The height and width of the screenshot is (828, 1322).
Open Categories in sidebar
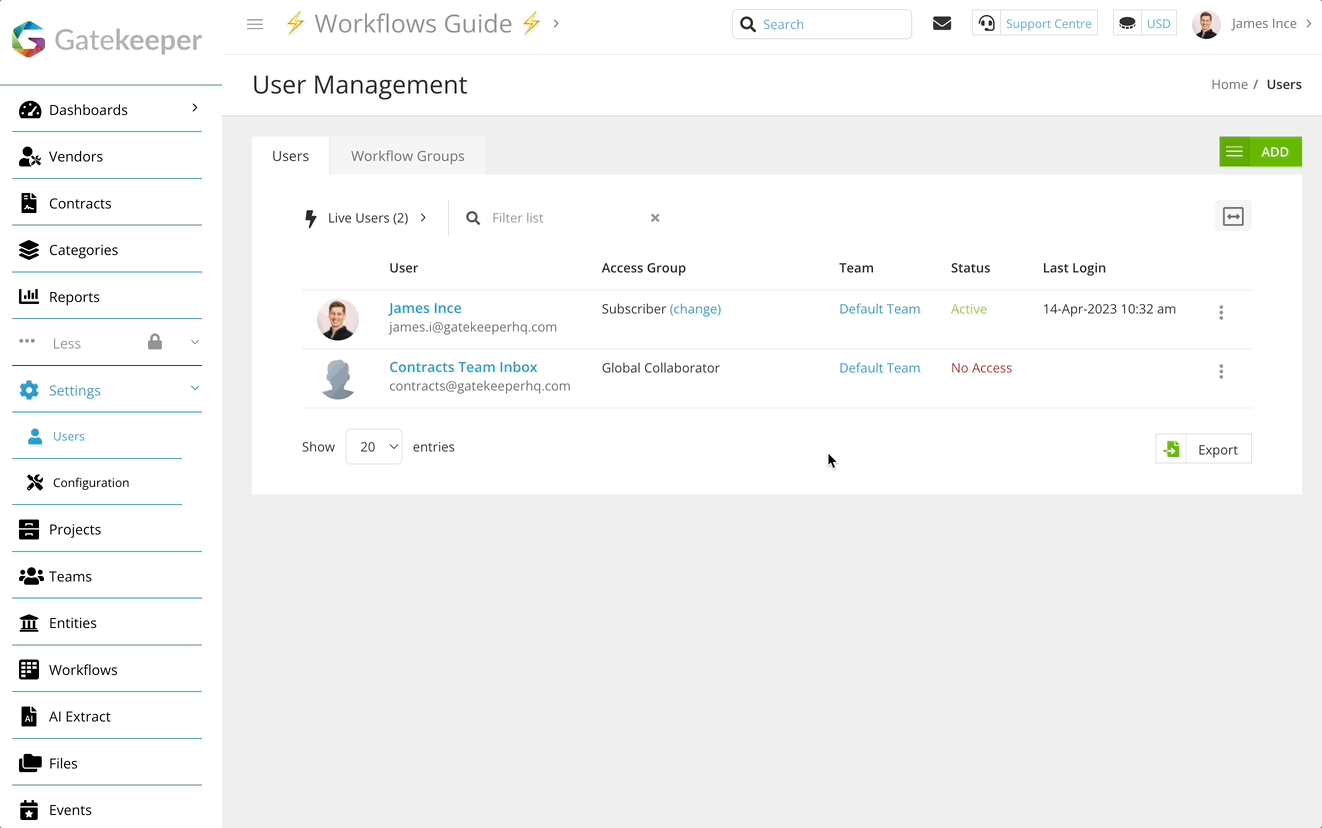[83, 250]
